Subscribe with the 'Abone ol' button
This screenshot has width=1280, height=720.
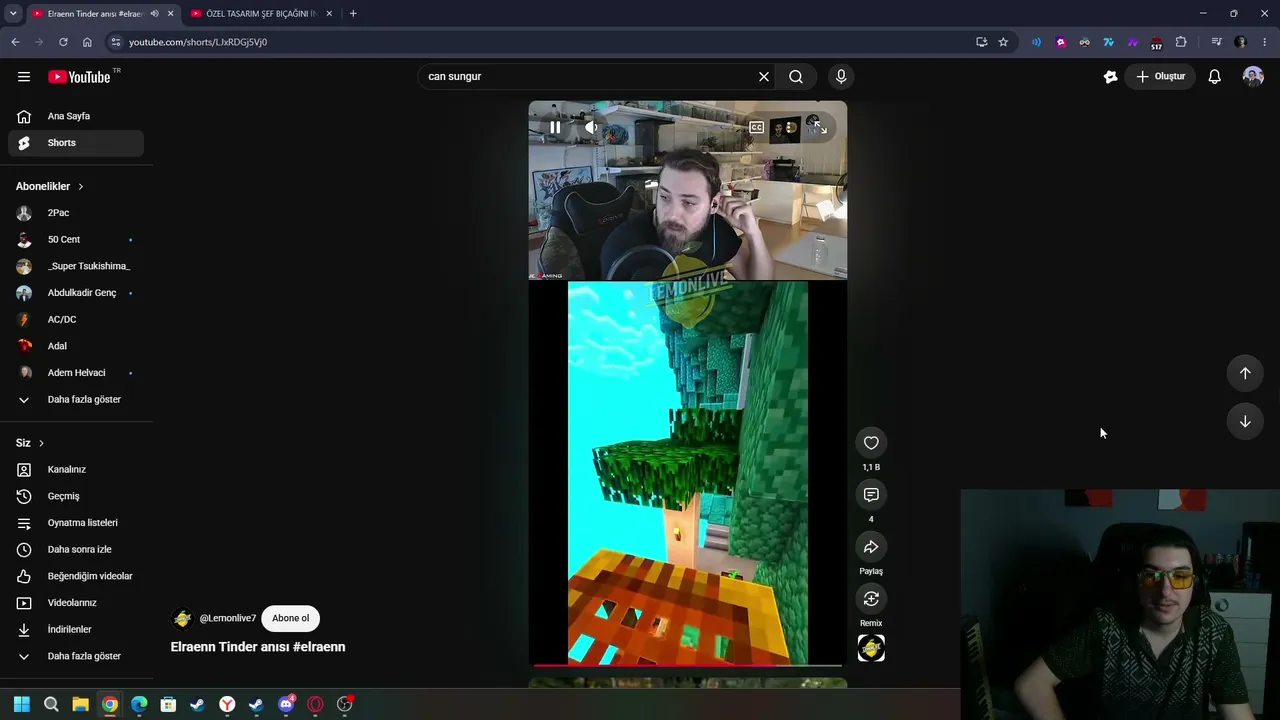(291, 618)
